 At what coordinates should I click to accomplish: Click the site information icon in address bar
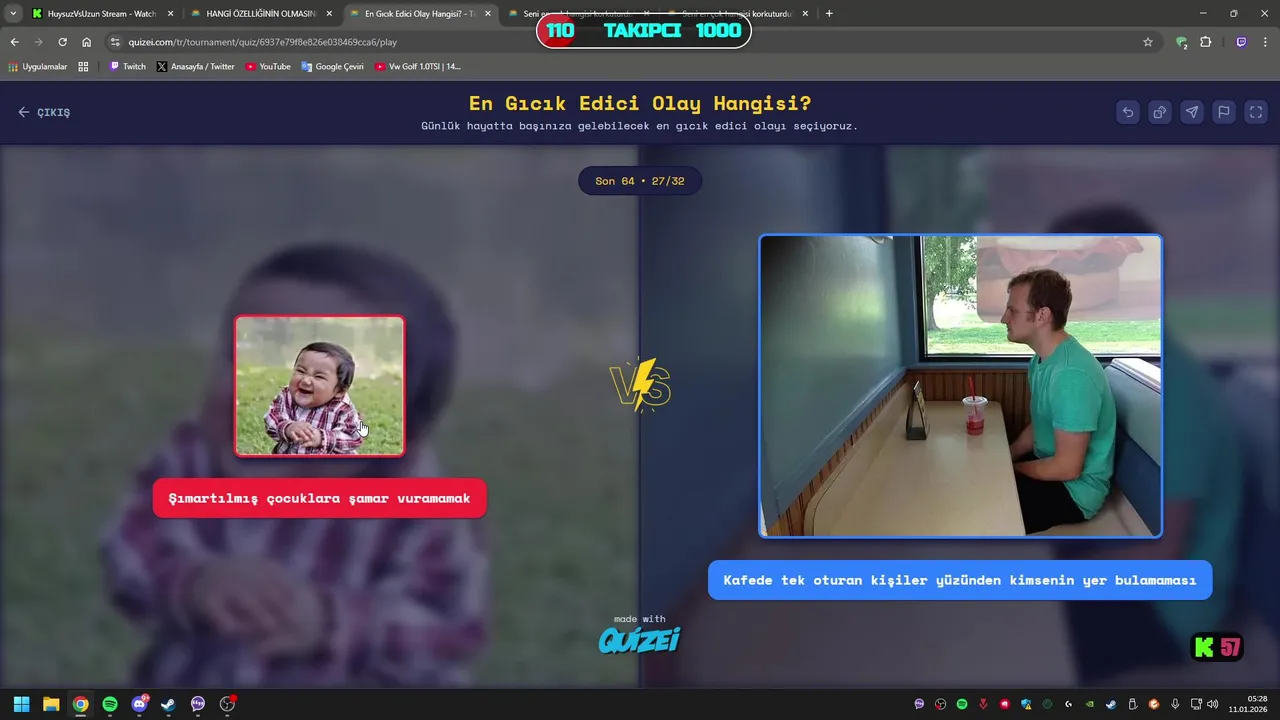[115, 42]
